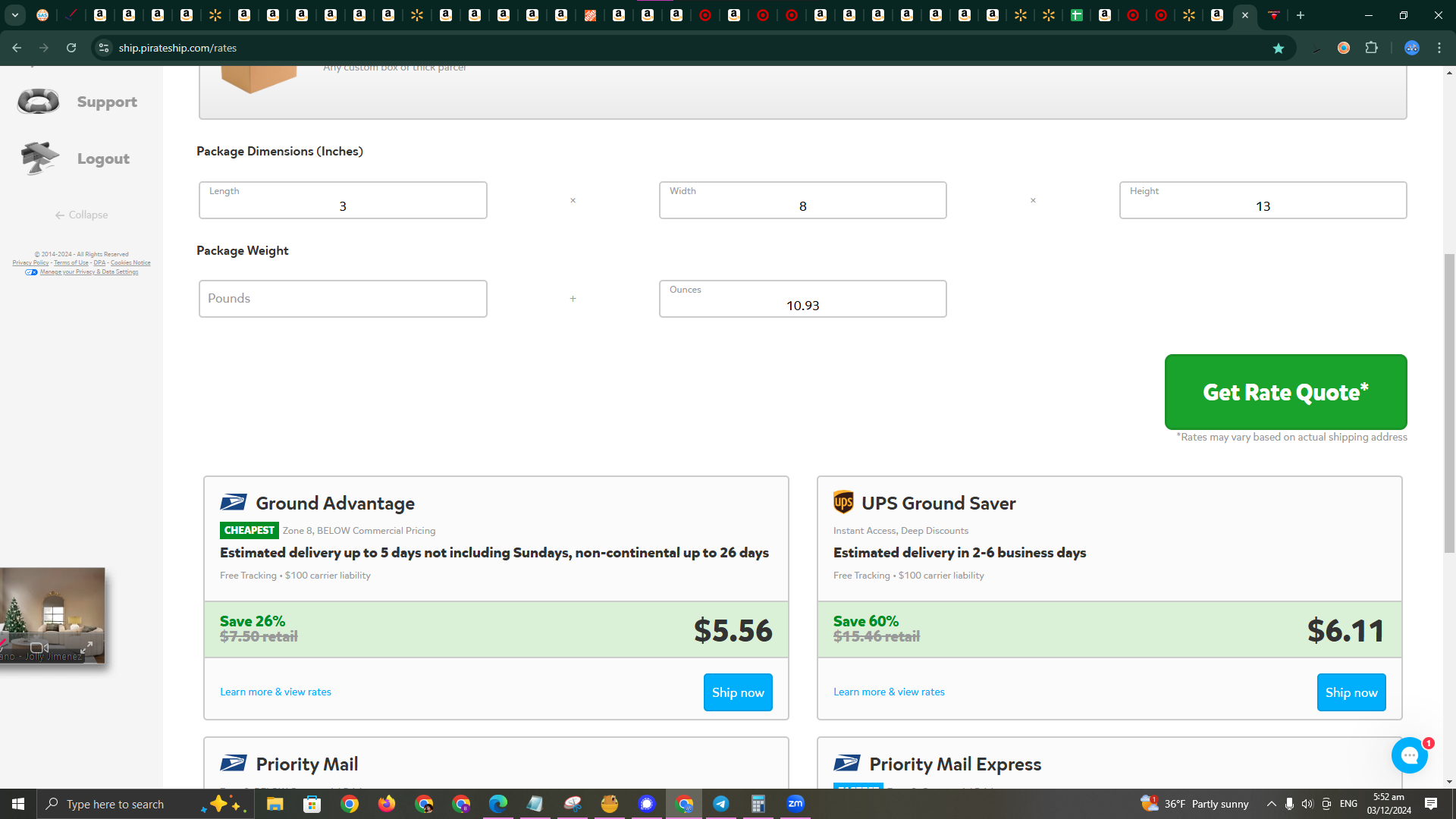Viewport: 1456px width, 819px height.
Task: Launch Telegram from the taskbar
Action: tap(721, 804)
